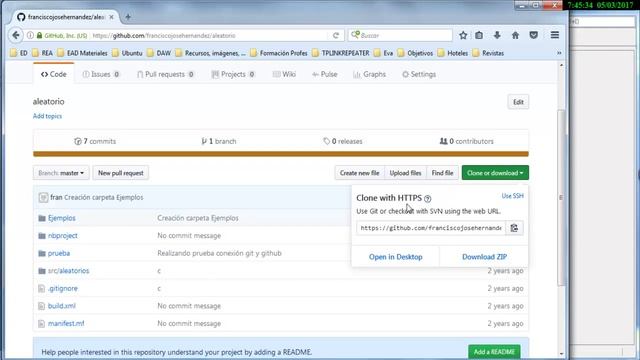
Task: Open the commit Creación carpeta Ejemplos in header row
Action: [104, 198]
